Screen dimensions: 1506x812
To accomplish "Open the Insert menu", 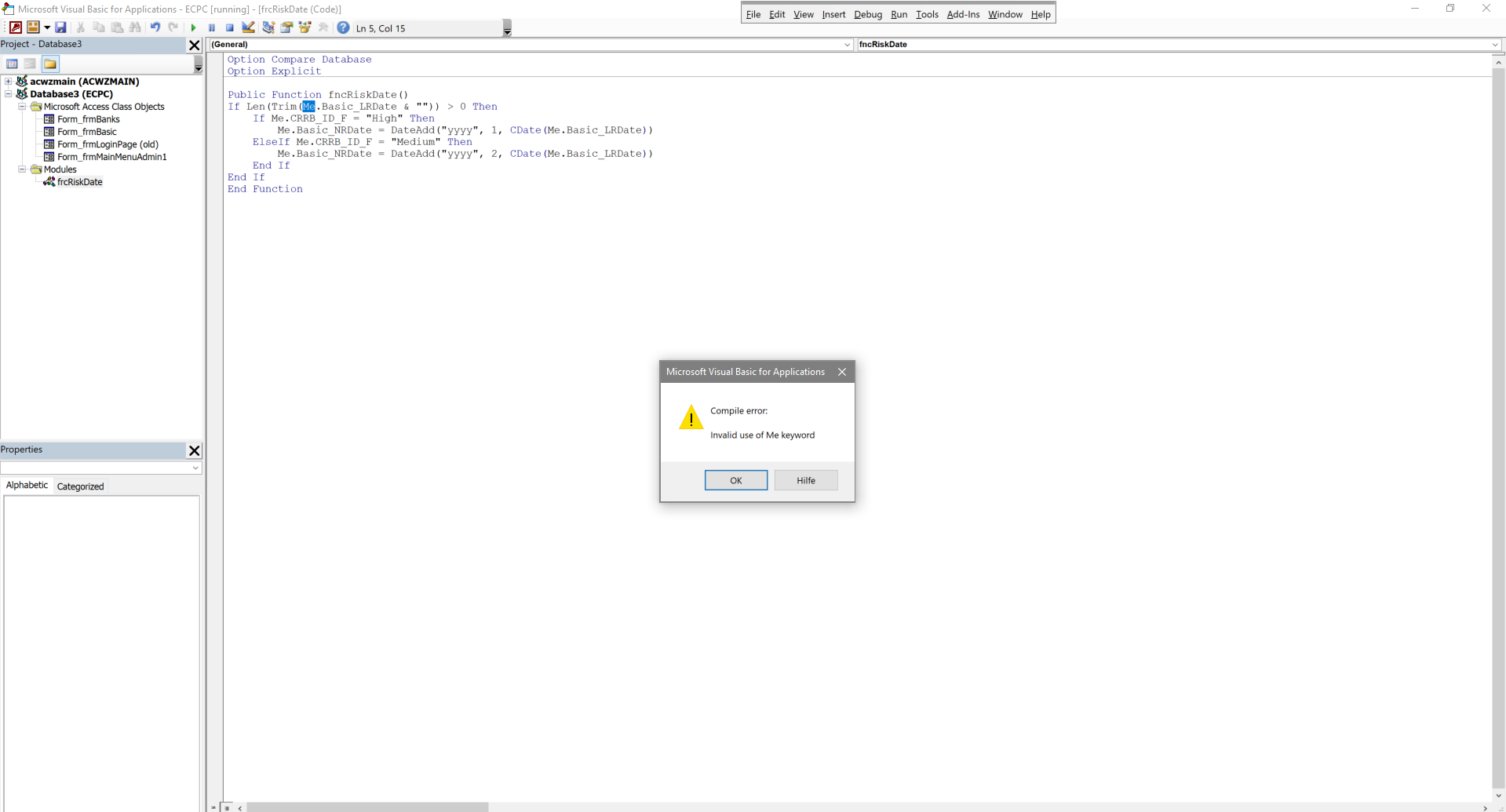I will pos(833,14).
